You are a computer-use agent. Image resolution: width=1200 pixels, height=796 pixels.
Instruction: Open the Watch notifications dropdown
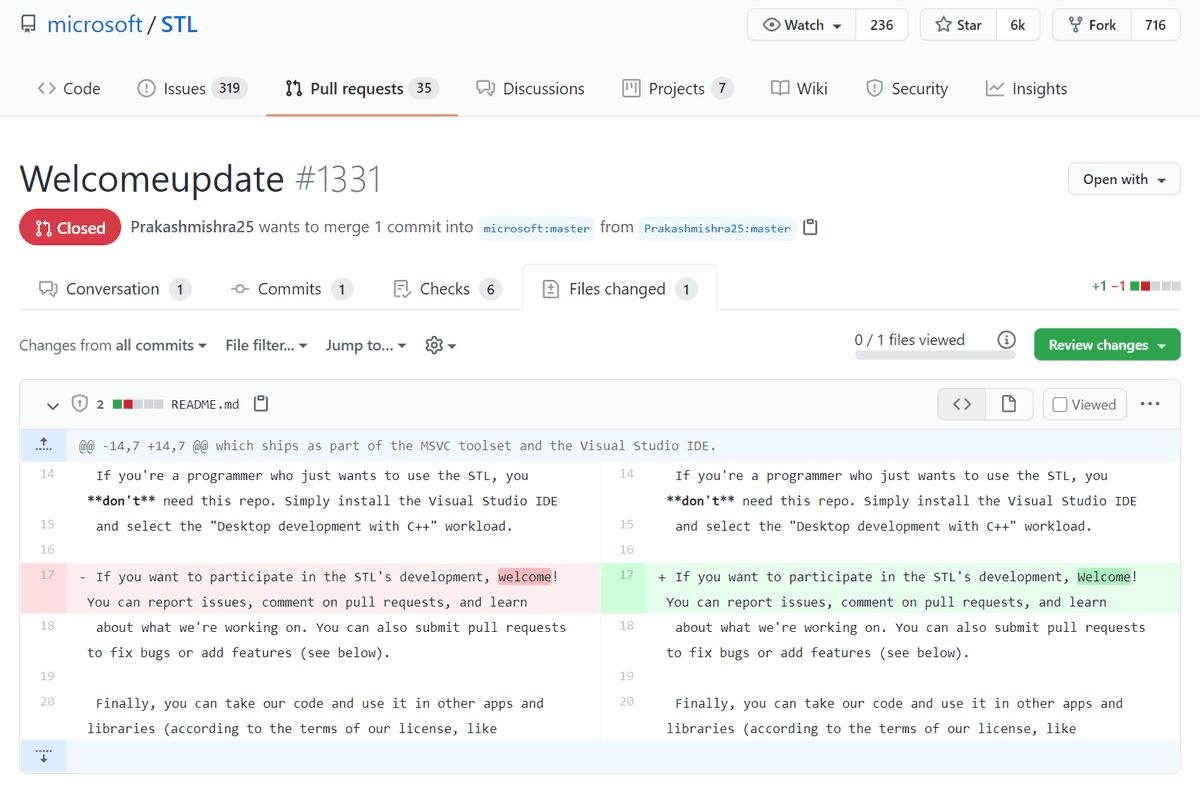(x=802, y=25)
